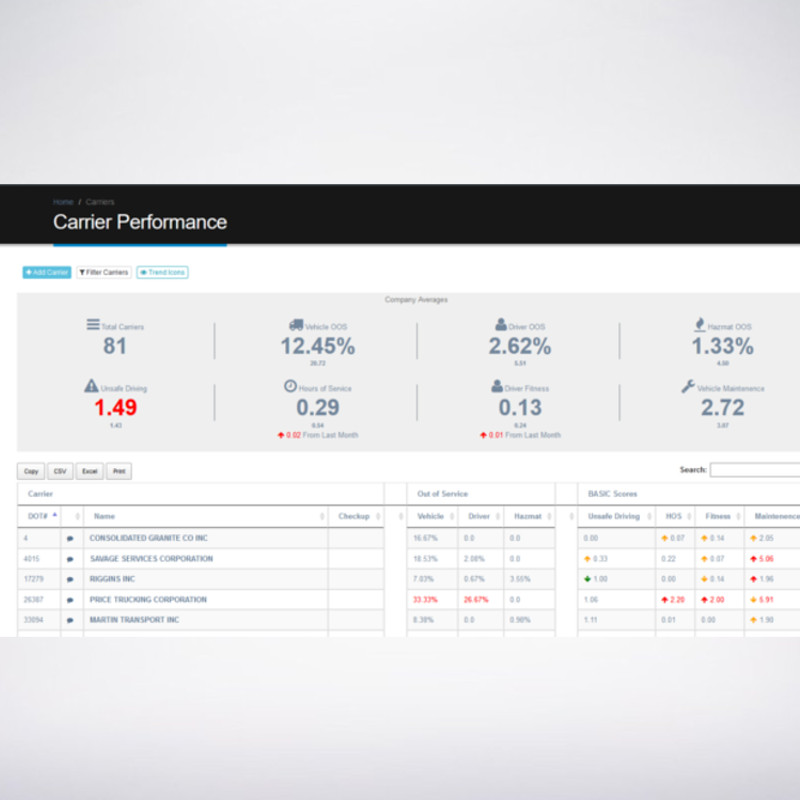Click the Add Carrier button
The width and height of the screenshot is (800, 800).
(47, 272)
